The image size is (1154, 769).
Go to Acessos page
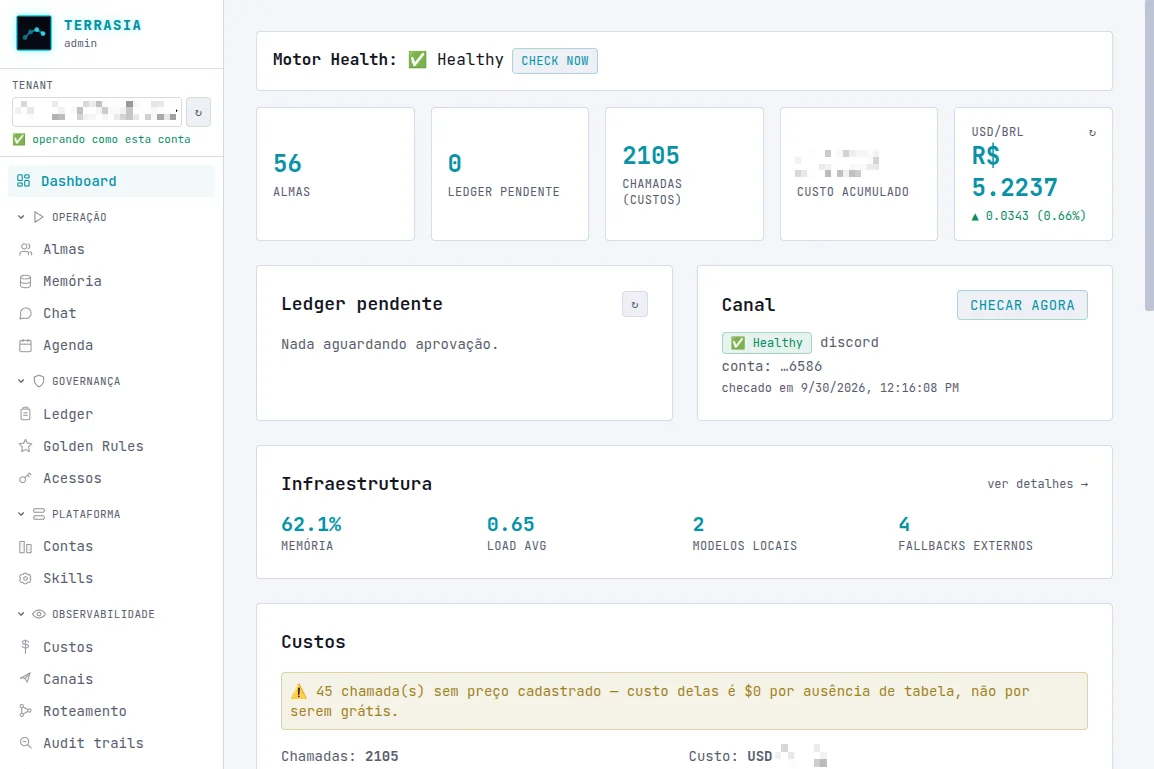click(111, 478)
